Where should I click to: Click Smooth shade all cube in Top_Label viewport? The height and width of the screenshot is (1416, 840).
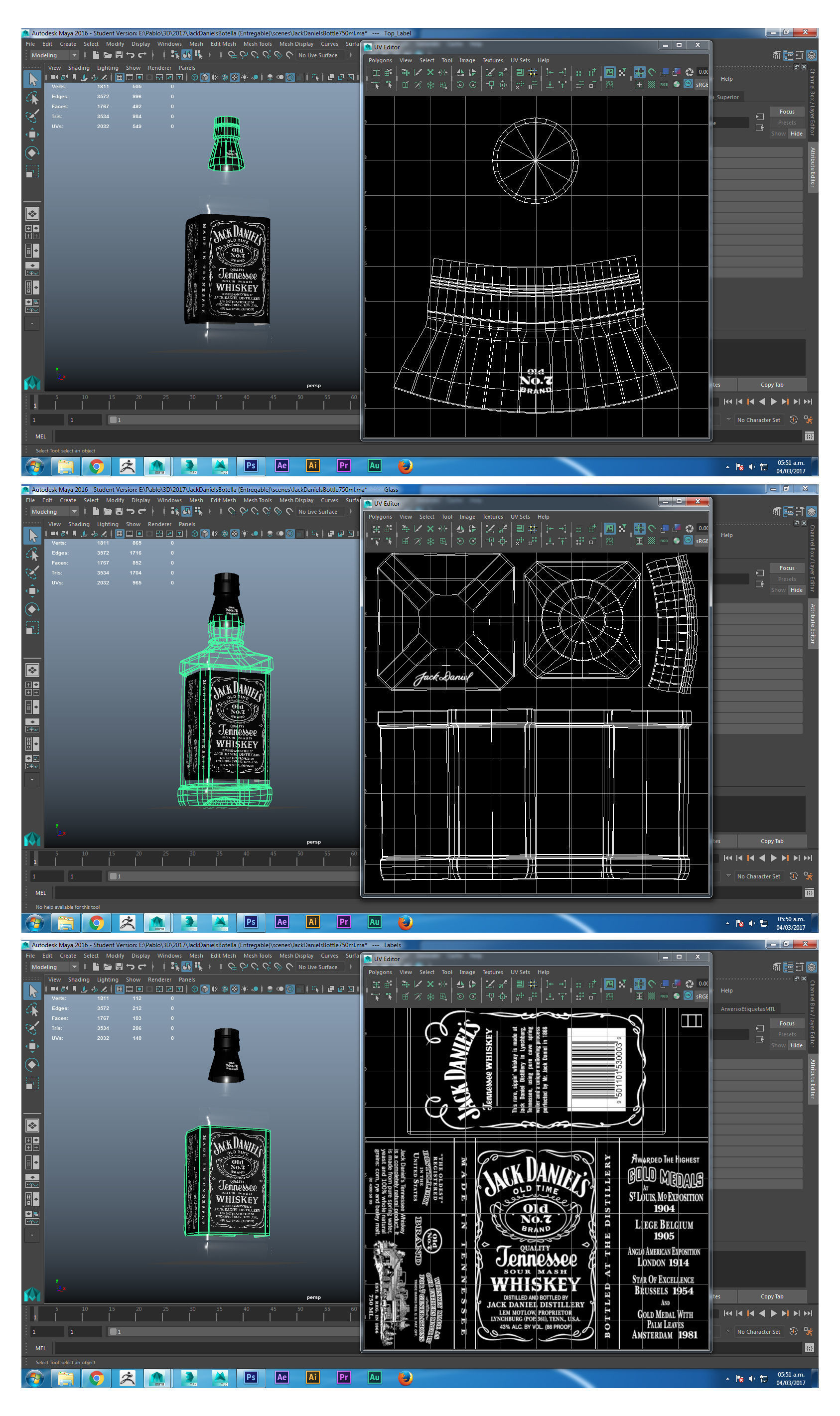click(x=205, y=77)
